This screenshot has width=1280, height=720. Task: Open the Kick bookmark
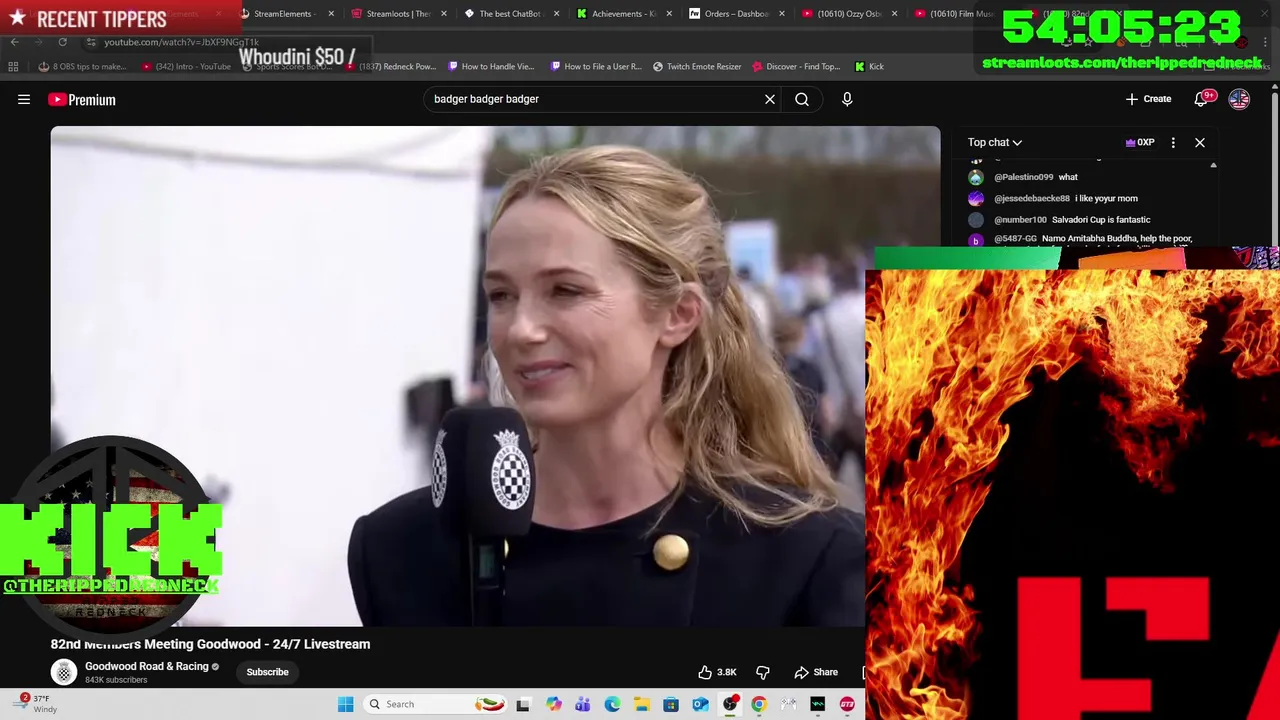click(869, 66)
